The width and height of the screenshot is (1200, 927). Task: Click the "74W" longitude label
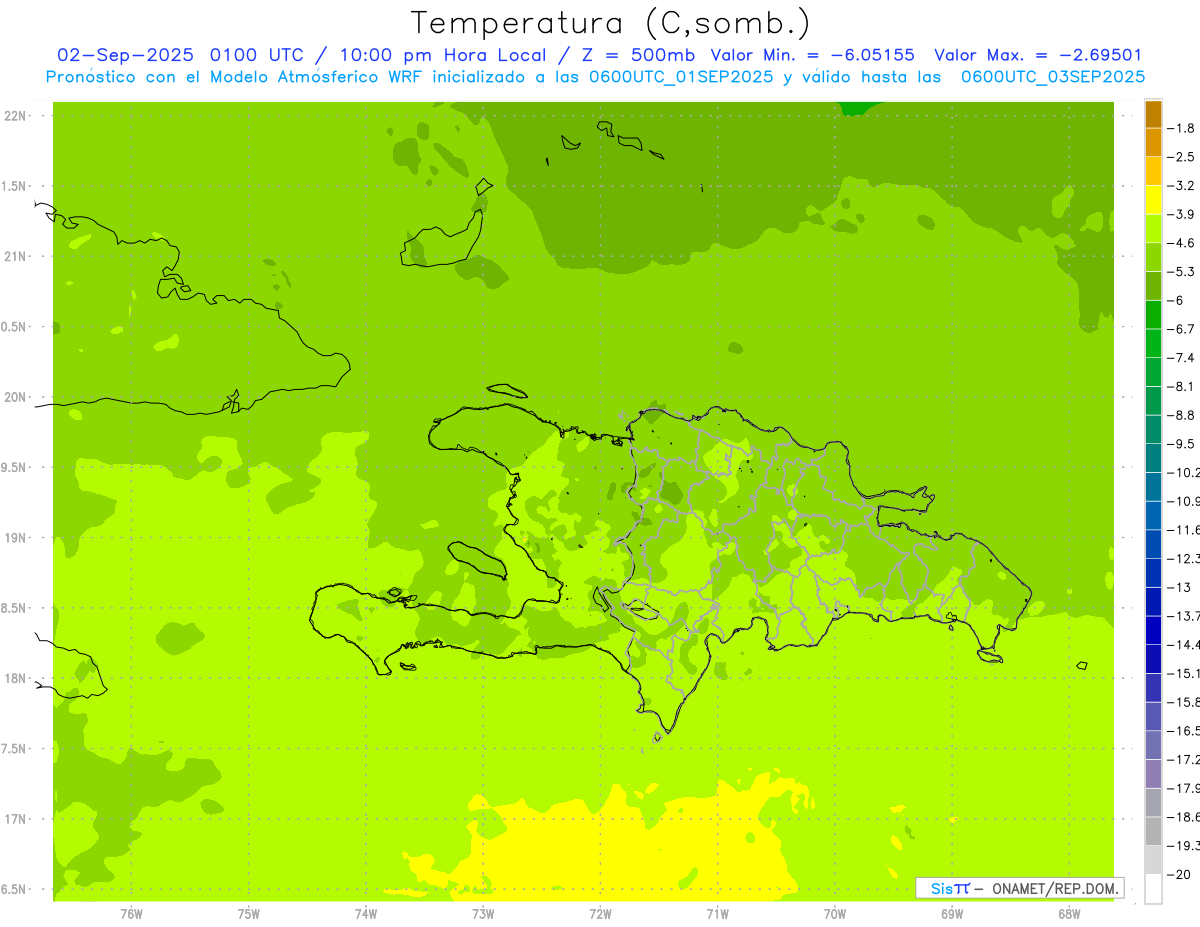[x=366, y=914]
